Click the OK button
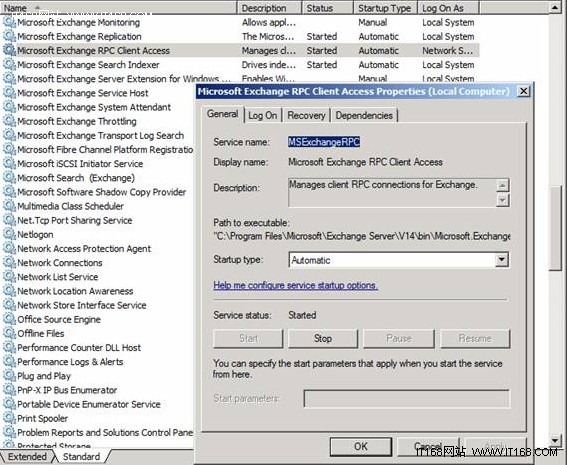The image size is (567, 465). pos(361,446)
